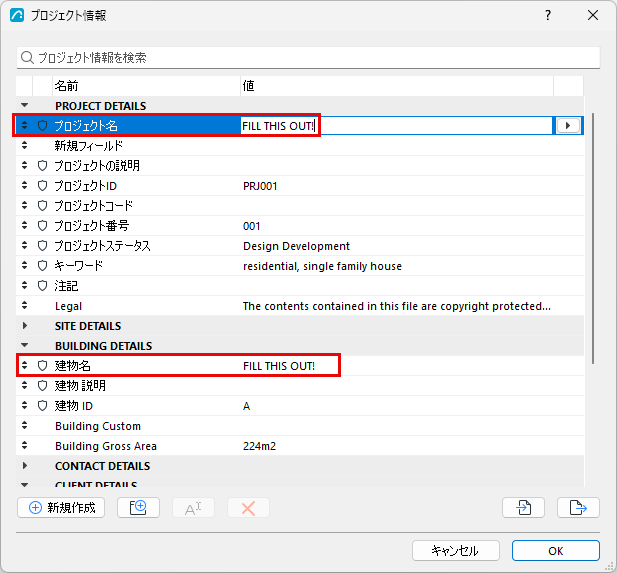Select the Design Development status value
This screenshot has width=617, height=573.
(296, 246)
